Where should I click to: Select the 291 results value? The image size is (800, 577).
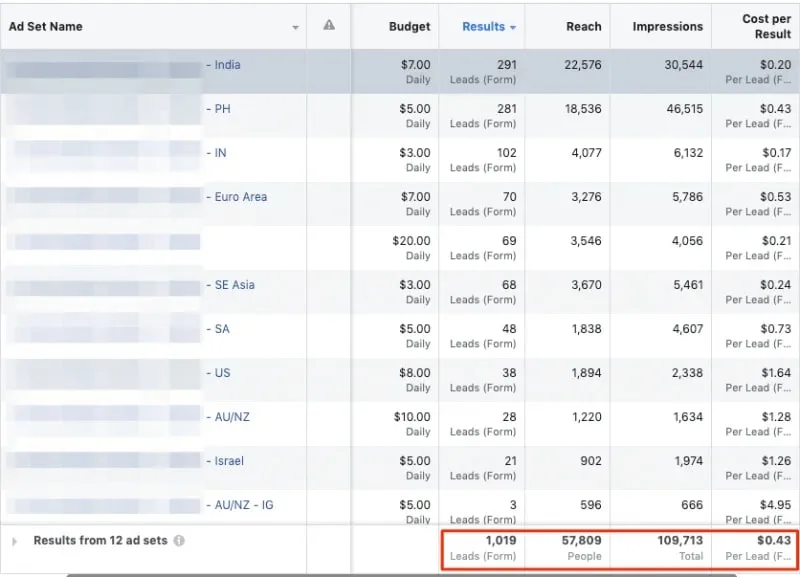507,65
